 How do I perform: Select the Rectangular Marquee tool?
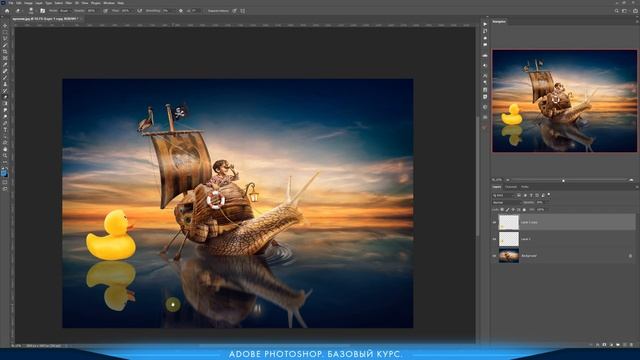pyautogui.click(x=5, y=32)
